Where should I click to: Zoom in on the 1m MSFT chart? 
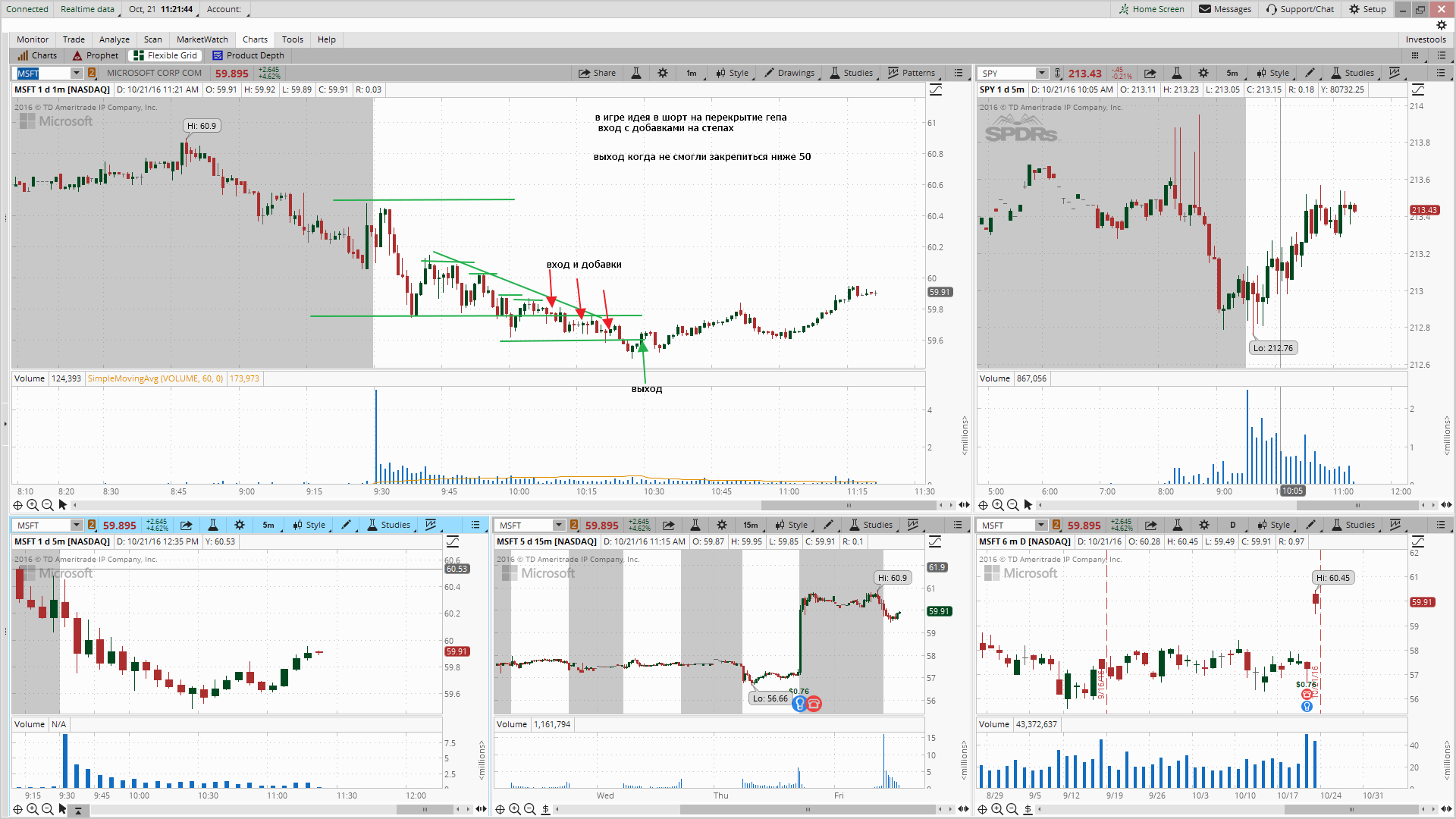33,505
